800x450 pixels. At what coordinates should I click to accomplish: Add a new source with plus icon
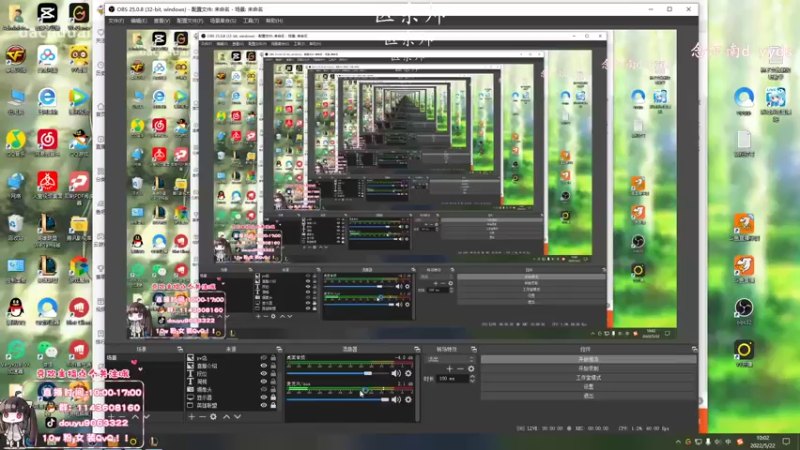coord(191,417)
